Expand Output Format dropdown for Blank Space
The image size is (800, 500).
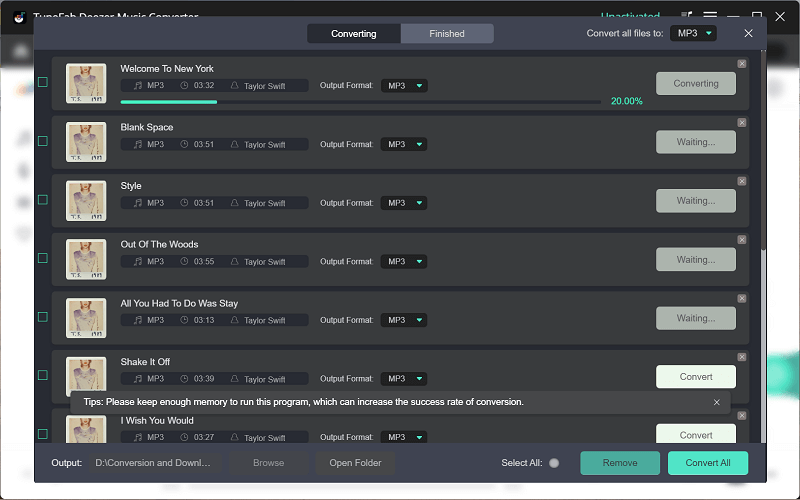click(404, 144)
